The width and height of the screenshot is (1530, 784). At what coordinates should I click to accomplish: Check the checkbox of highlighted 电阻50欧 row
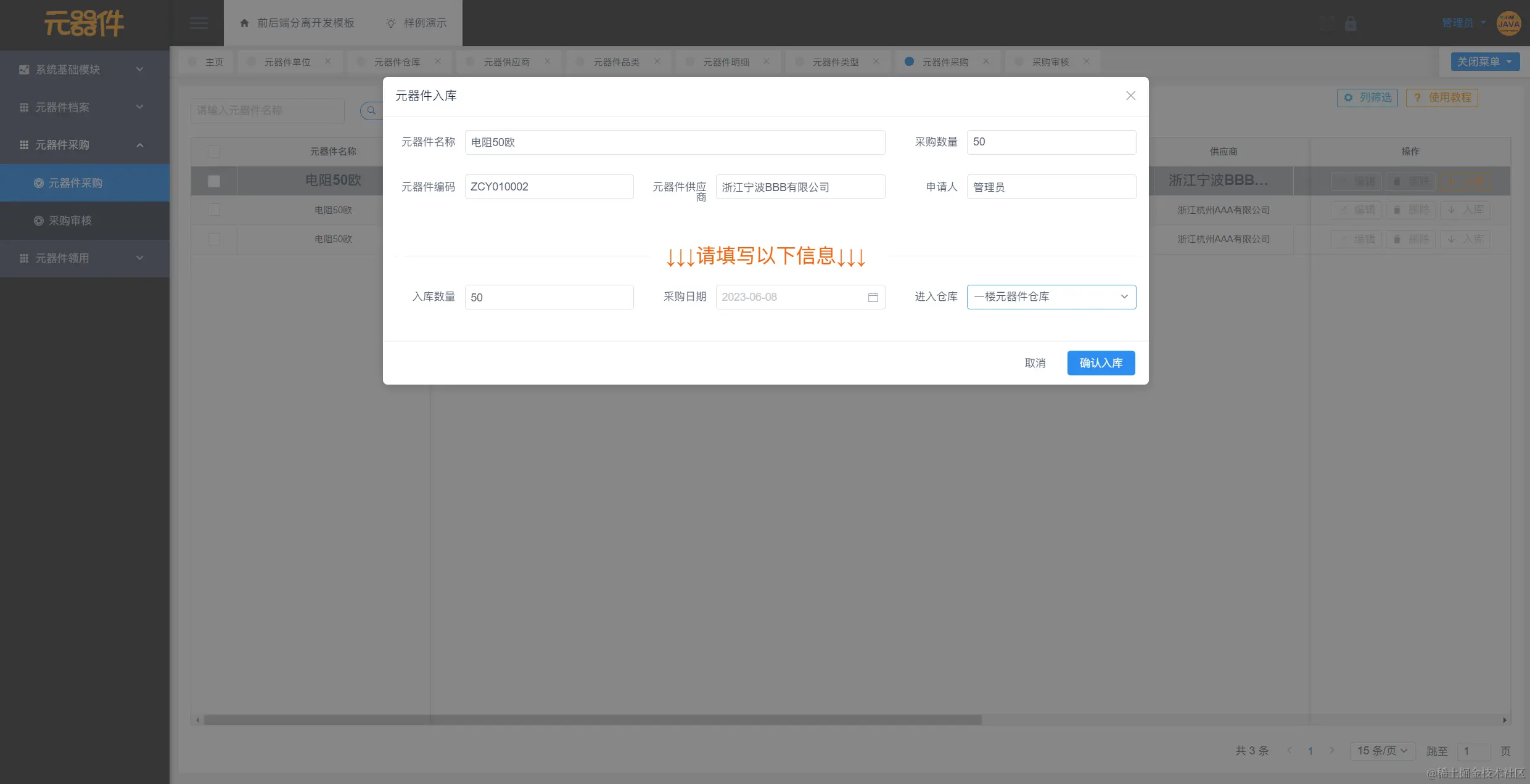(214, 181)
